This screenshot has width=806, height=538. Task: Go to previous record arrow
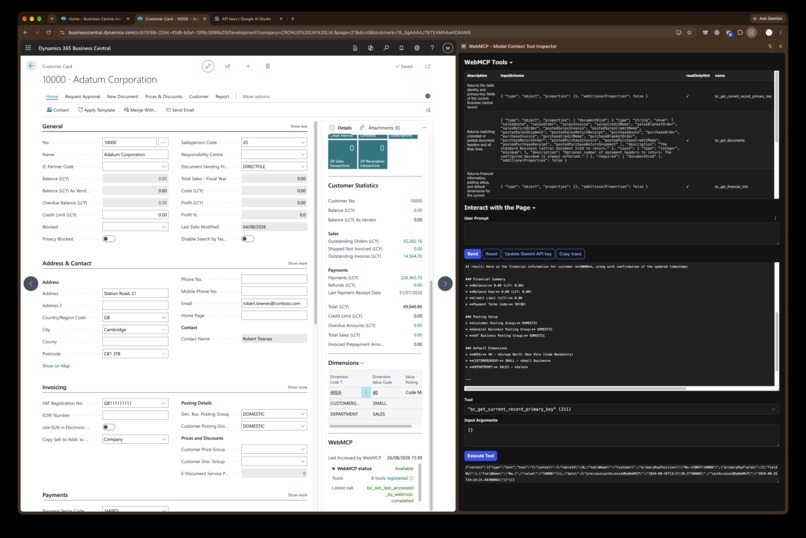[x=31, y=283]
